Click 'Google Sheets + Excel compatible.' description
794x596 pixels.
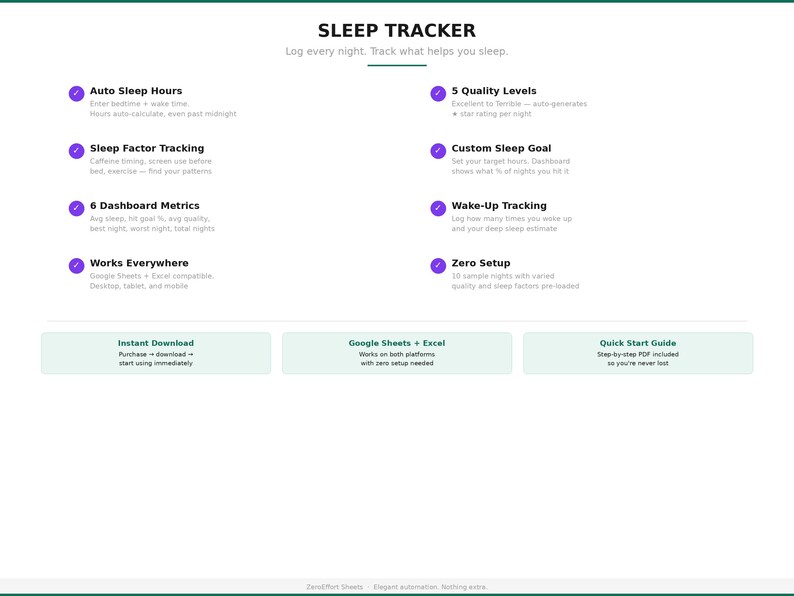(152, 276)
